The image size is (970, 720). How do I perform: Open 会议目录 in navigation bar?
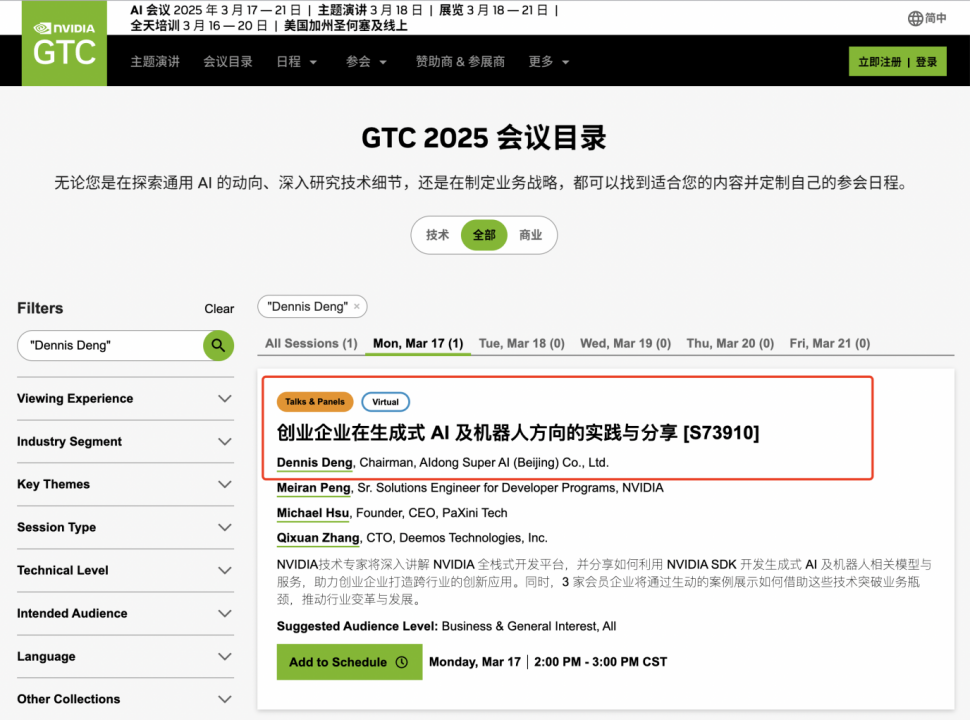coord(228,62)
